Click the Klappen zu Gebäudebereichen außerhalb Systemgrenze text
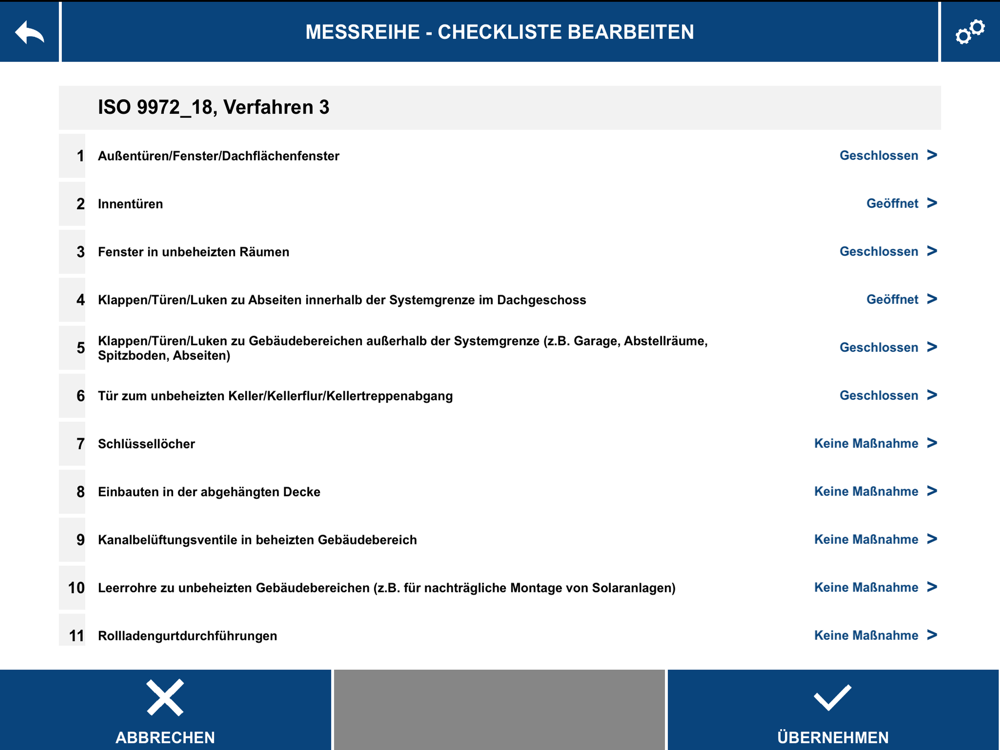The height and width of the screenshot is (750, 1000). (x=402, y=348)
